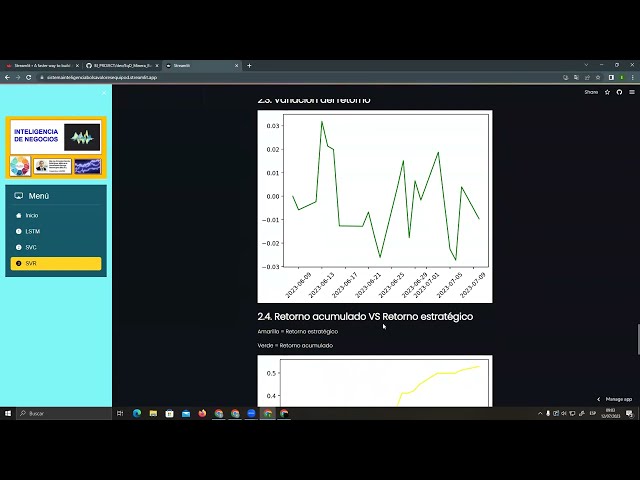Viewport: 640px width, 480px height.
Task: Open Microsoft Store from the taskbar
Action: [x=169, y=413]
